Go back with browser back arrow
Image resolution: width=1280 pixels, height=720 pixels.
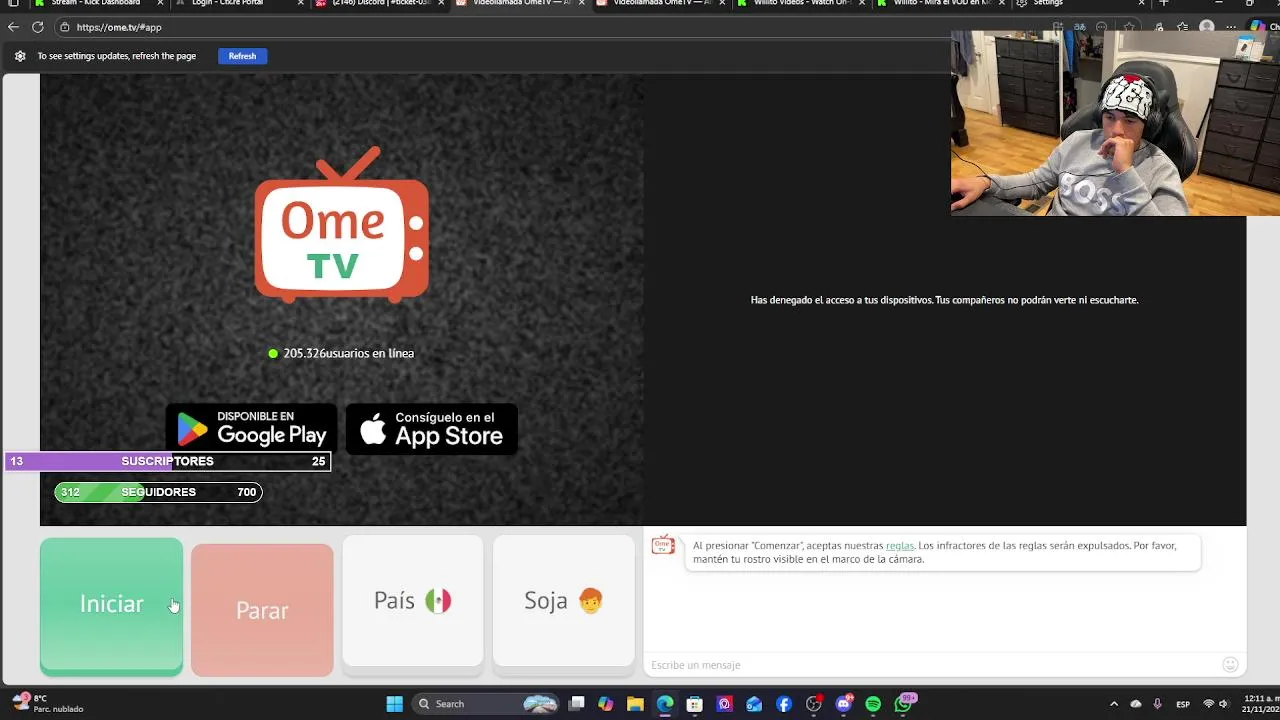pos(13,27)
